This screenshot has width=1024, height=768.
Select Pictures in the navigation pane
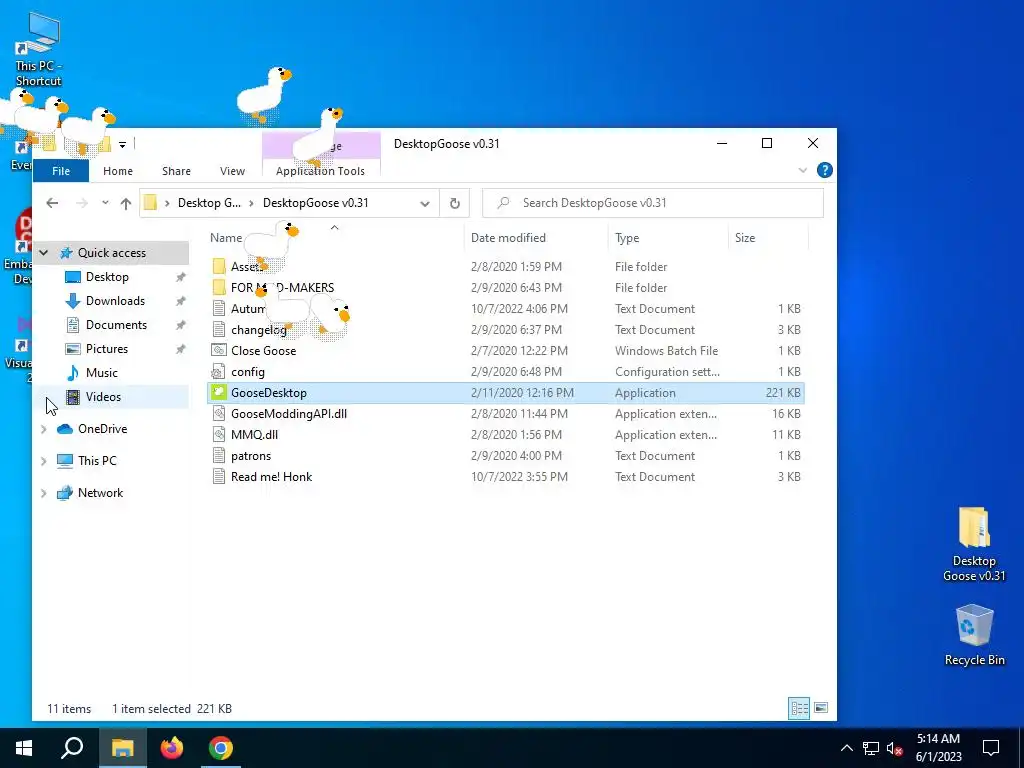(x=106, y=349)
